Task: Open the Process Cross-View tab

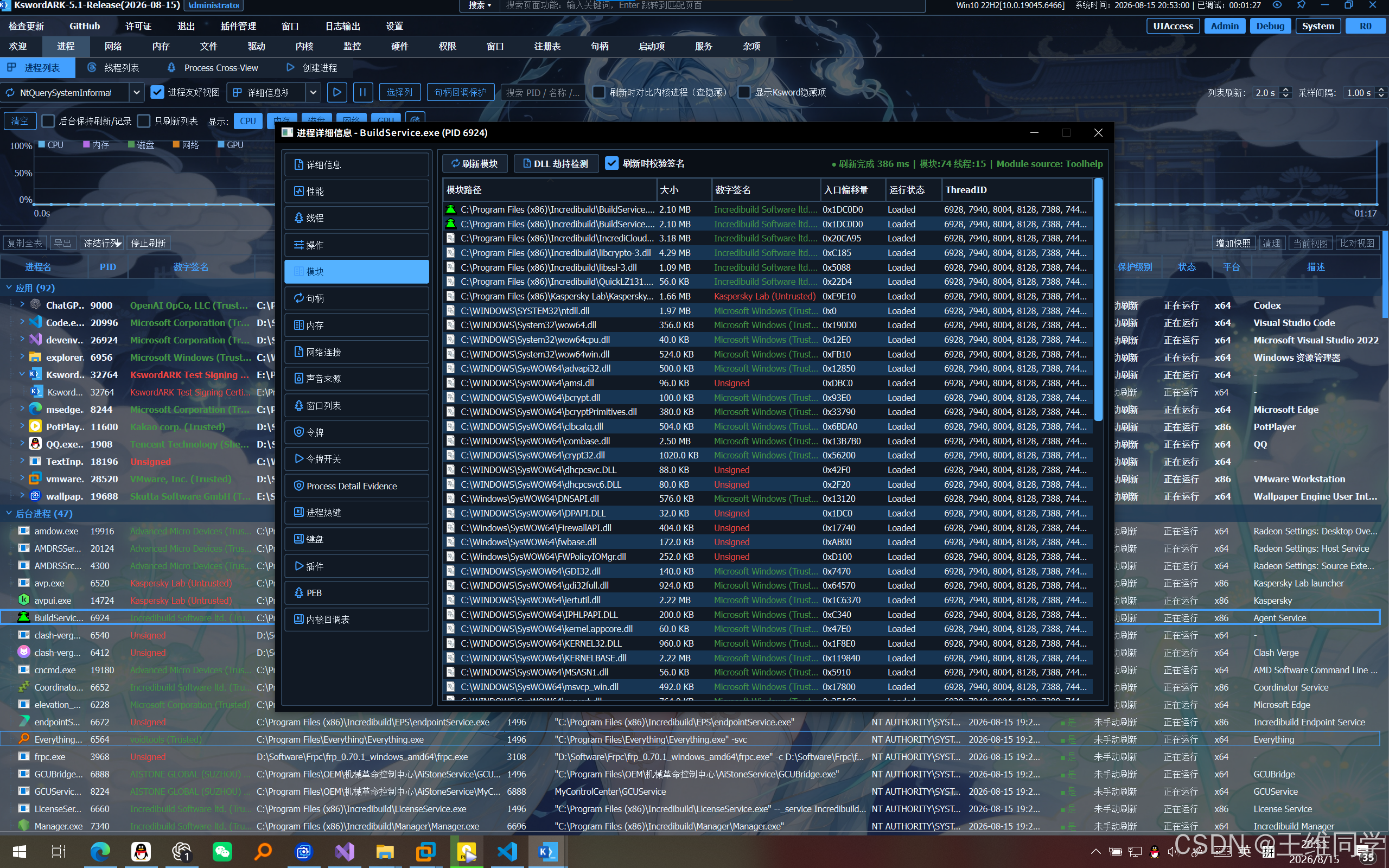Action: [x=213, y=68]
